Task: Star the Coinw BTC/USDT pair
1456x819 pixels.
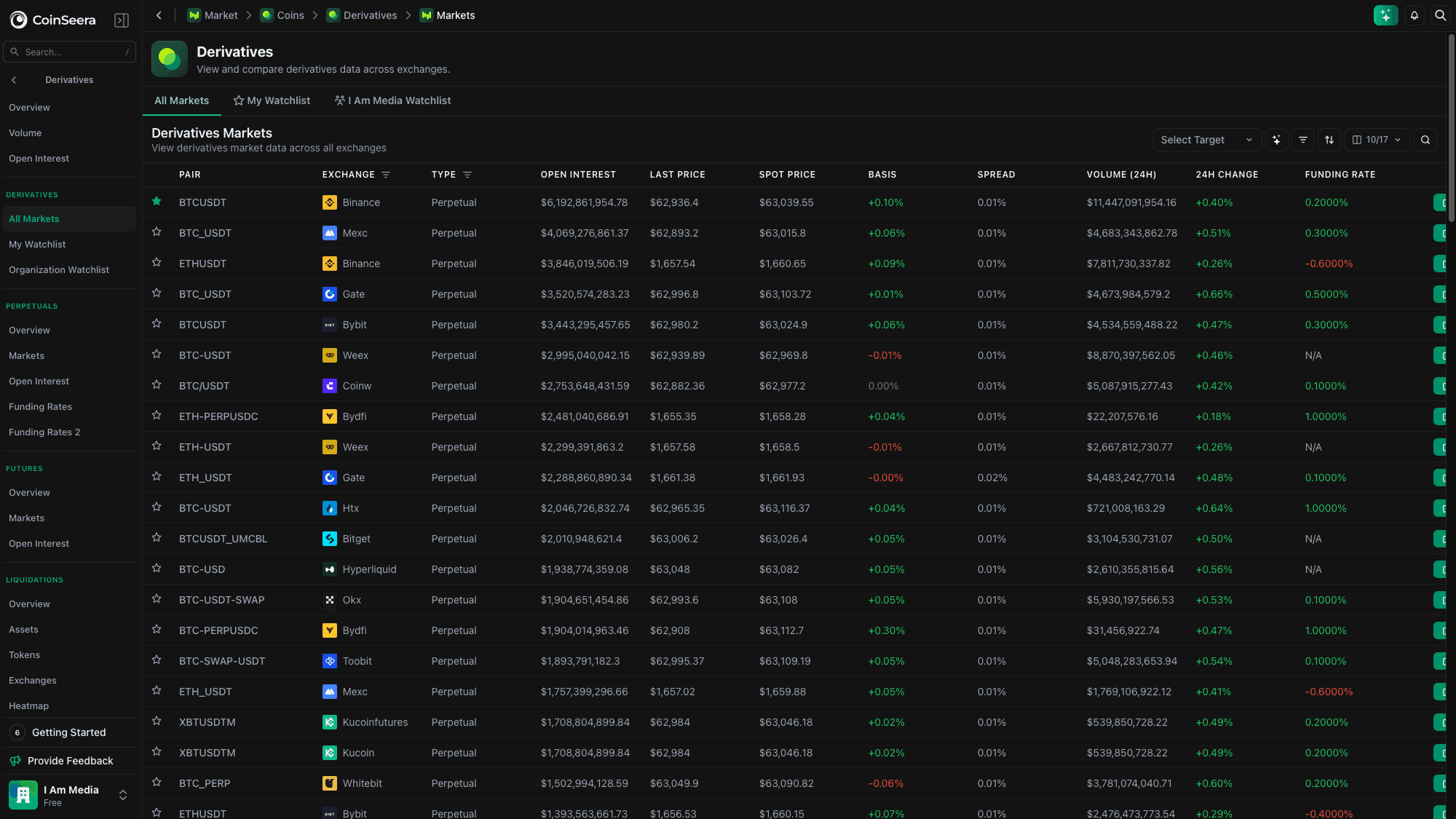Action: [157, 385]
